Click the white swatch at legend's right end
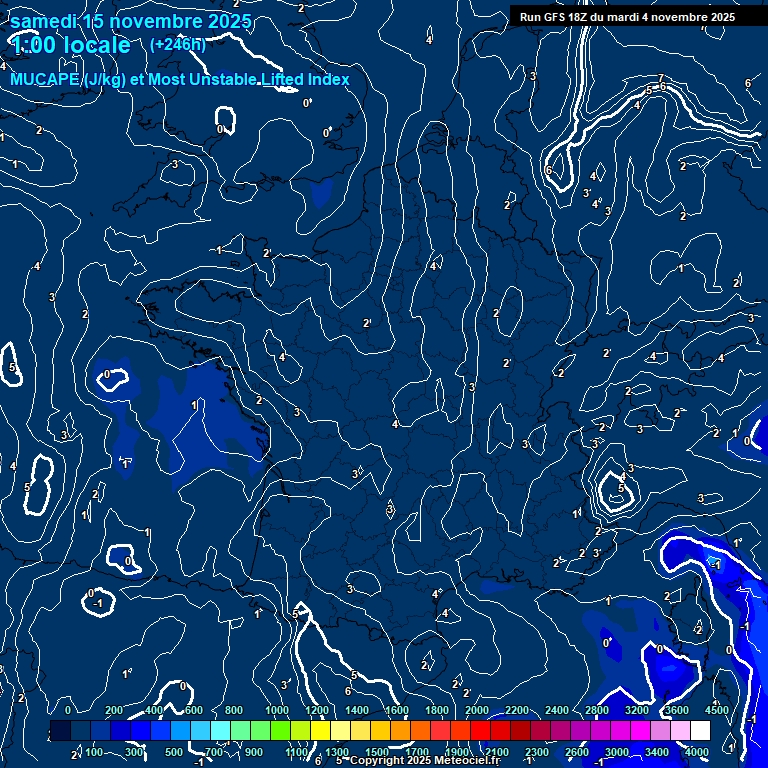This screenshot has height=768, width=768. 700,731
